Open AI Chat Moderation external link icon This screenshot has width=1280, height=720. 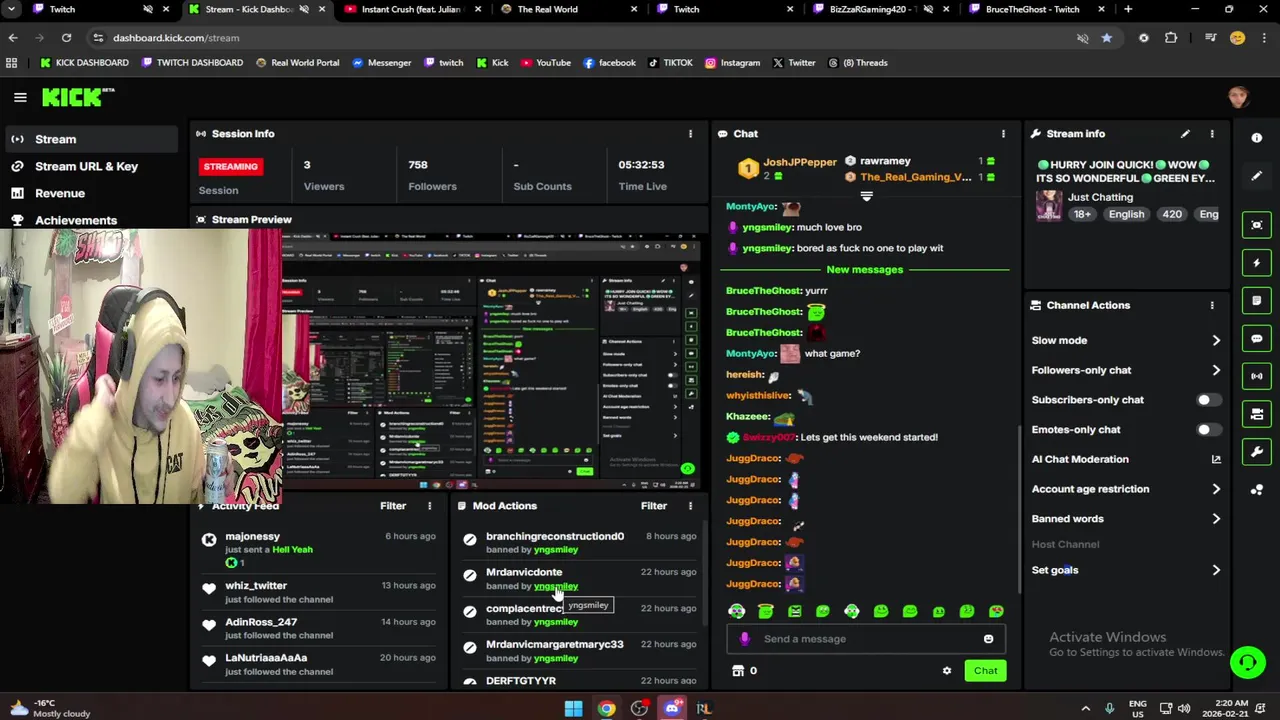(x=1216, y=459)
